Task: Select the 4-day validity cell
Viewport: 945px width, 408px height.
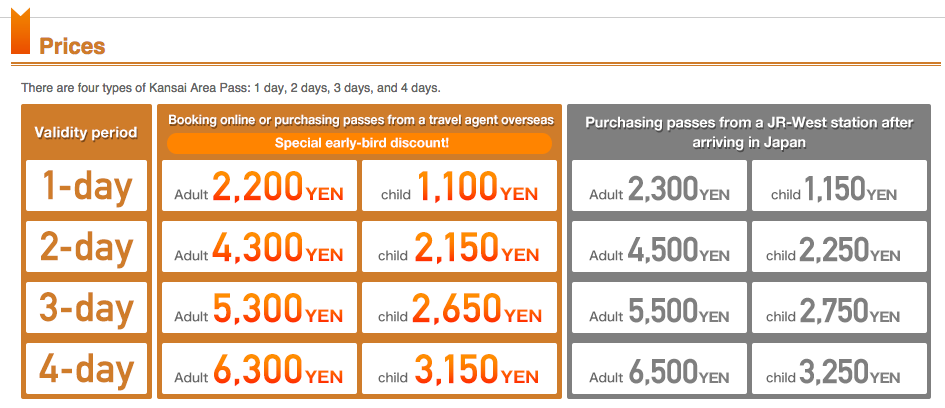Action: [87, 368]
